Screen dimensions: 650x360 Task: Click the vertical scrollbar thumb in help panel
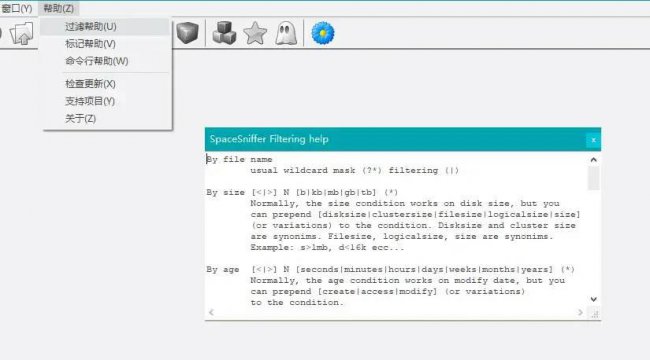tap(594, 178)
